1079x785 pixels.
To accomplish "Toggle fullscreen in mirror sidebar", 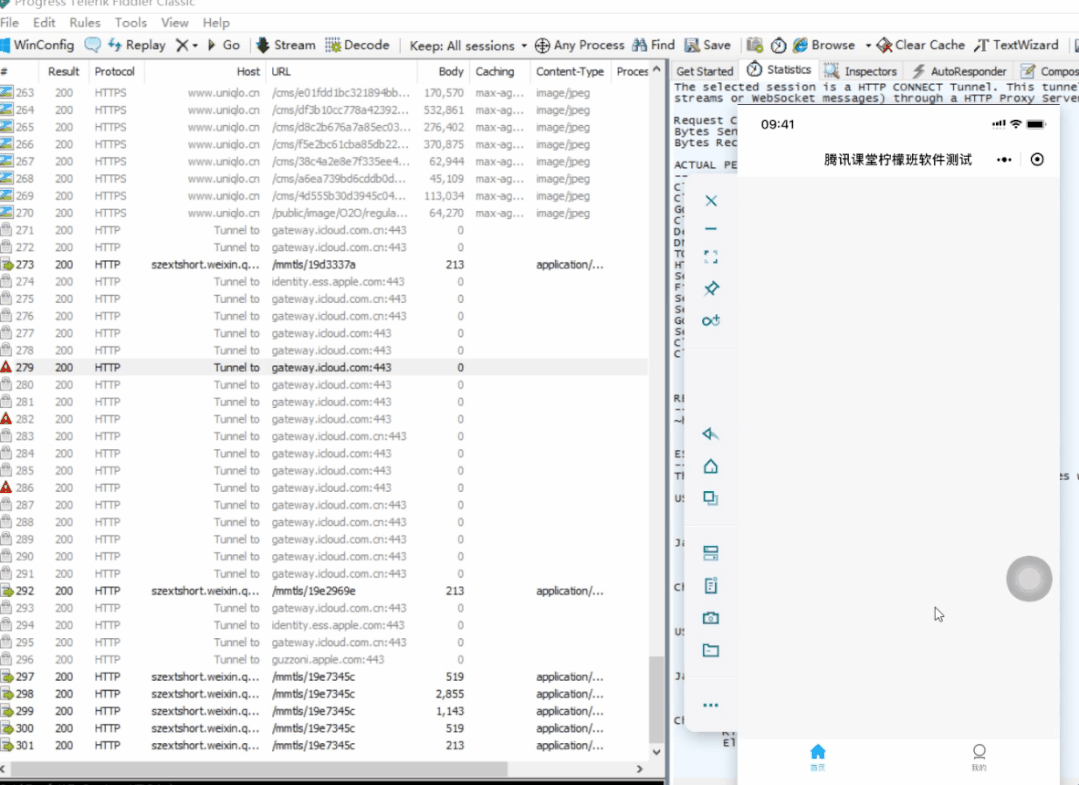I will [711, 257].
